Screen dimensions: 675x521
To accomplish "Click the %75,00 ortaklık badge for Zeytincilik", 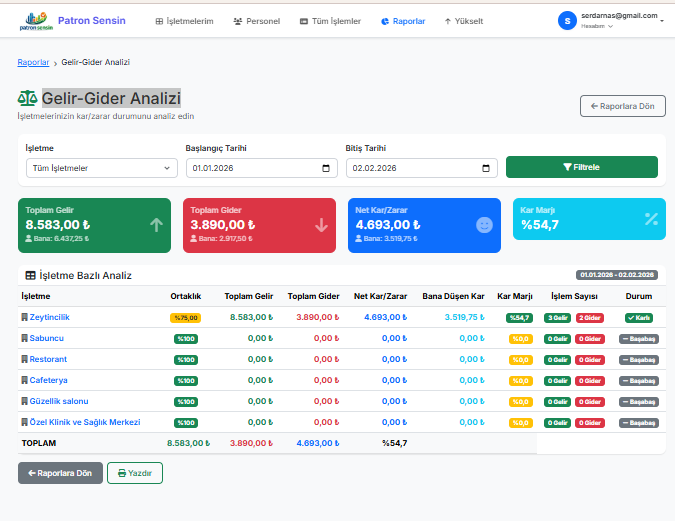I will click(186, 318).
